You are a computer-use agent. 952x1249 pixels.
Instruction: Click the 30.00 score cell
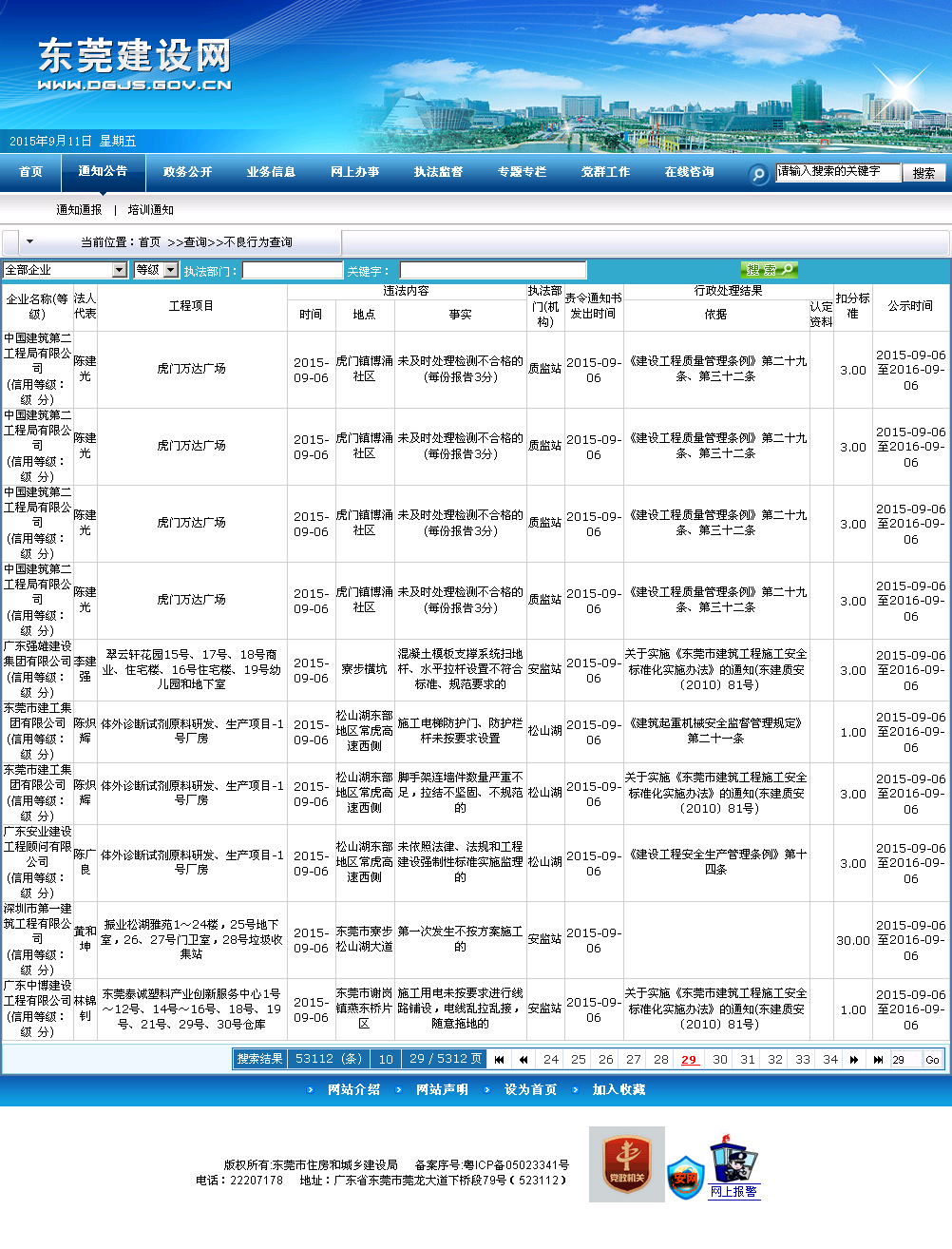(853, 940)
